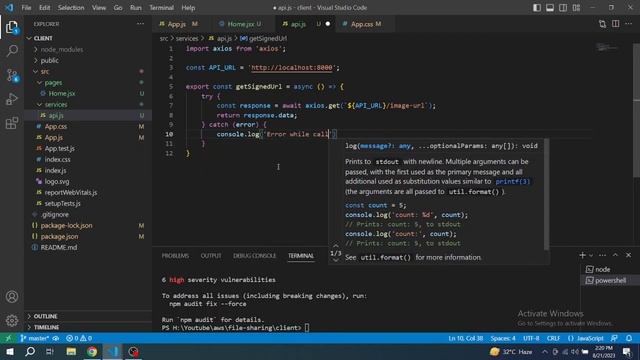Open File Explorer from the taskbar
This screenshot has width=640, height=360.
click(x=71, y=351)
